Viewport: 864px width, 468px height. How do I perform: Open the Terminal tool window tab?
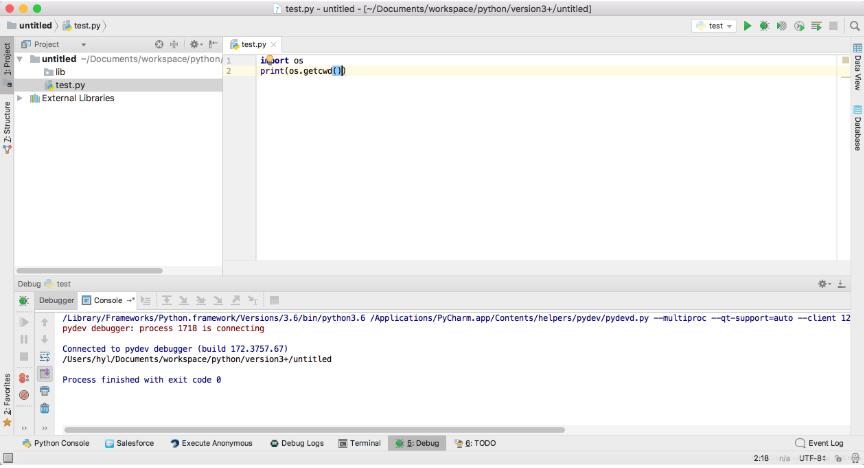[x=359, y=443]
